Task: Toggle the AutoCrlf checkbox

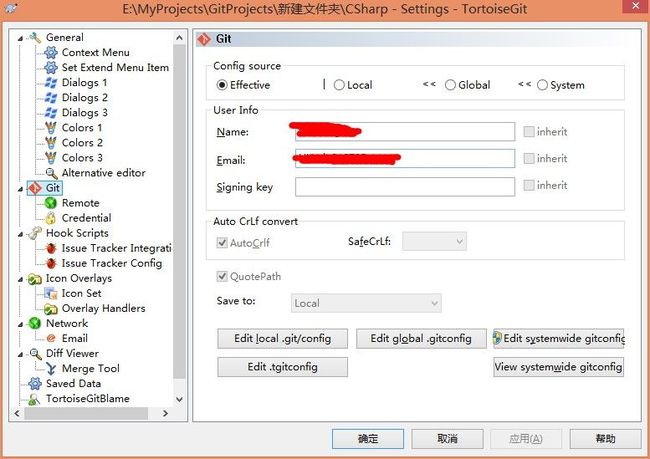Action: pyautogui.click(x=222, y=243)
